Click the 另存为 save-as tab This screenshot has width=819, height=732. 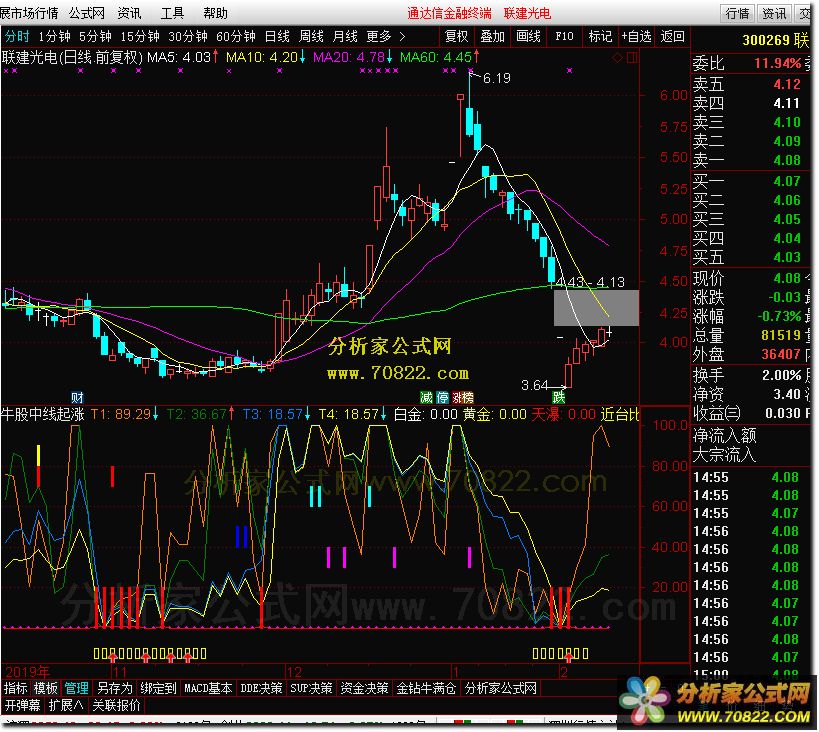tap(115, 689)
